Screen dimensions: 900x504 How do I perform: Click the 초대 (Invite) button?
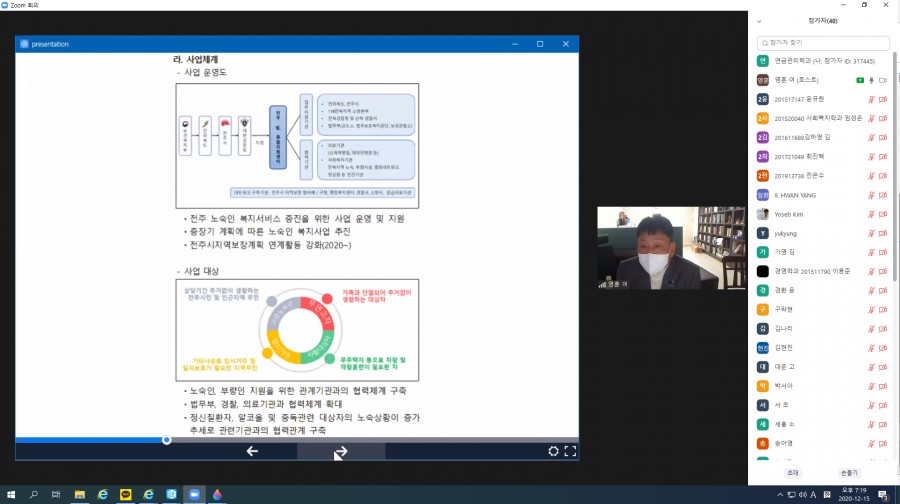point(793,472)
